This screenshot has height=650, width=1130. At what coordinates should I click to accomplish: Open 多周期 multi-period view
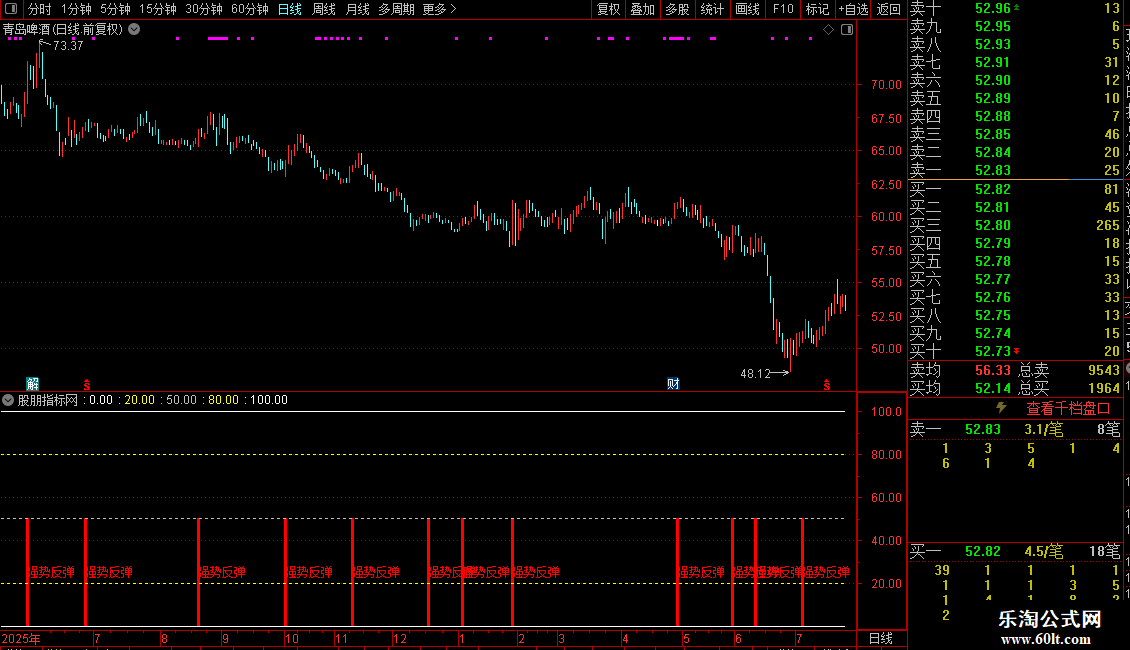coord(396,9)
